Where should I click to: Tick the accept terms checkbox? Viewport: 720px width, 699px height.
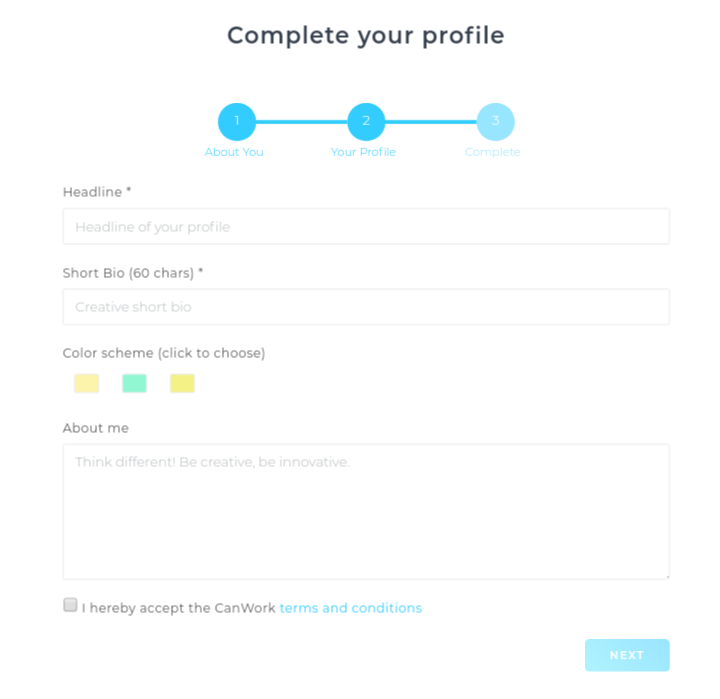[70, 605]
